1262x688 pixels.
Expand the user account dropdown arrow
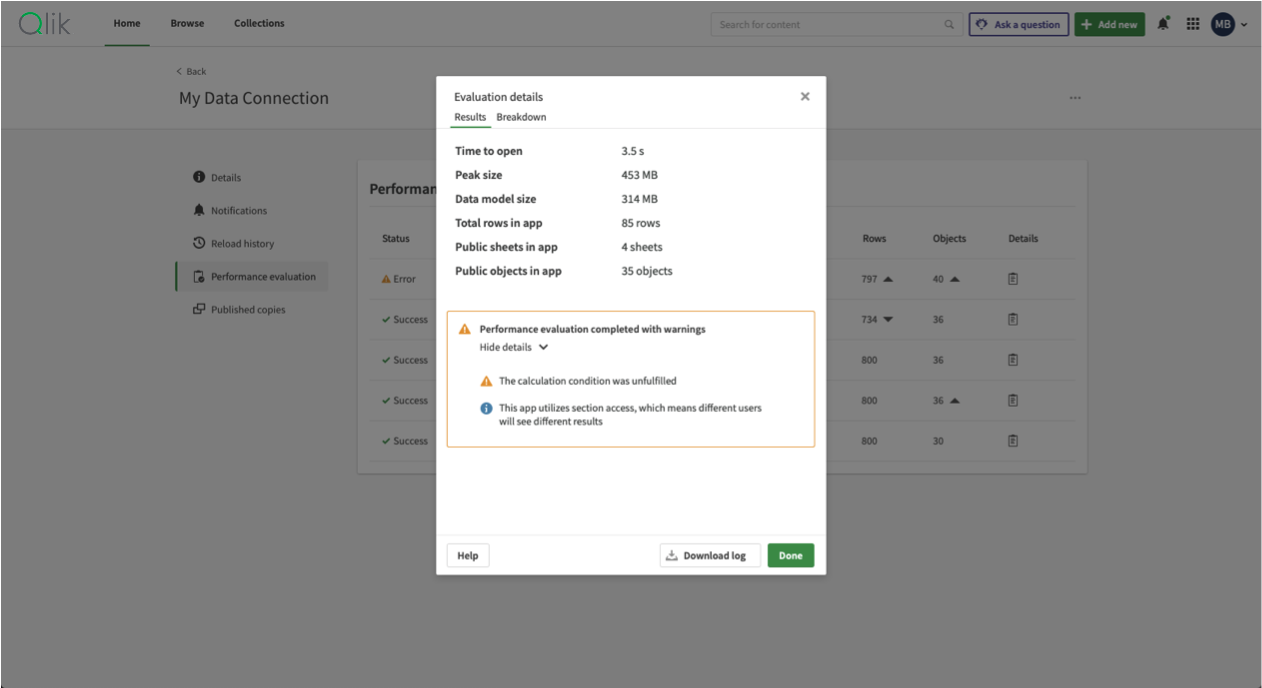(x=1245, y=25)
